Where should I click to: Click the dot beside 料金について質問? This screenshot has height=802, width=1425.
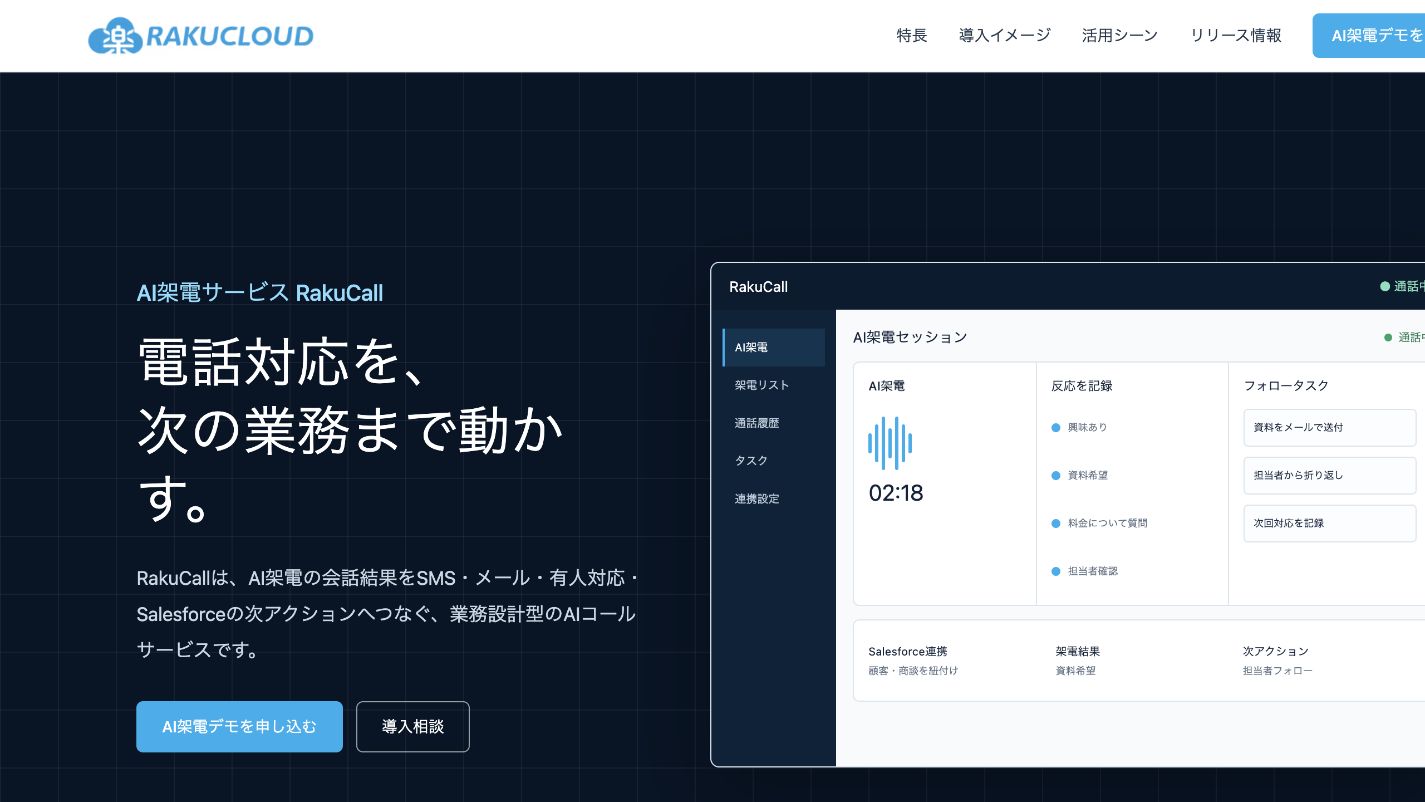1056,524
